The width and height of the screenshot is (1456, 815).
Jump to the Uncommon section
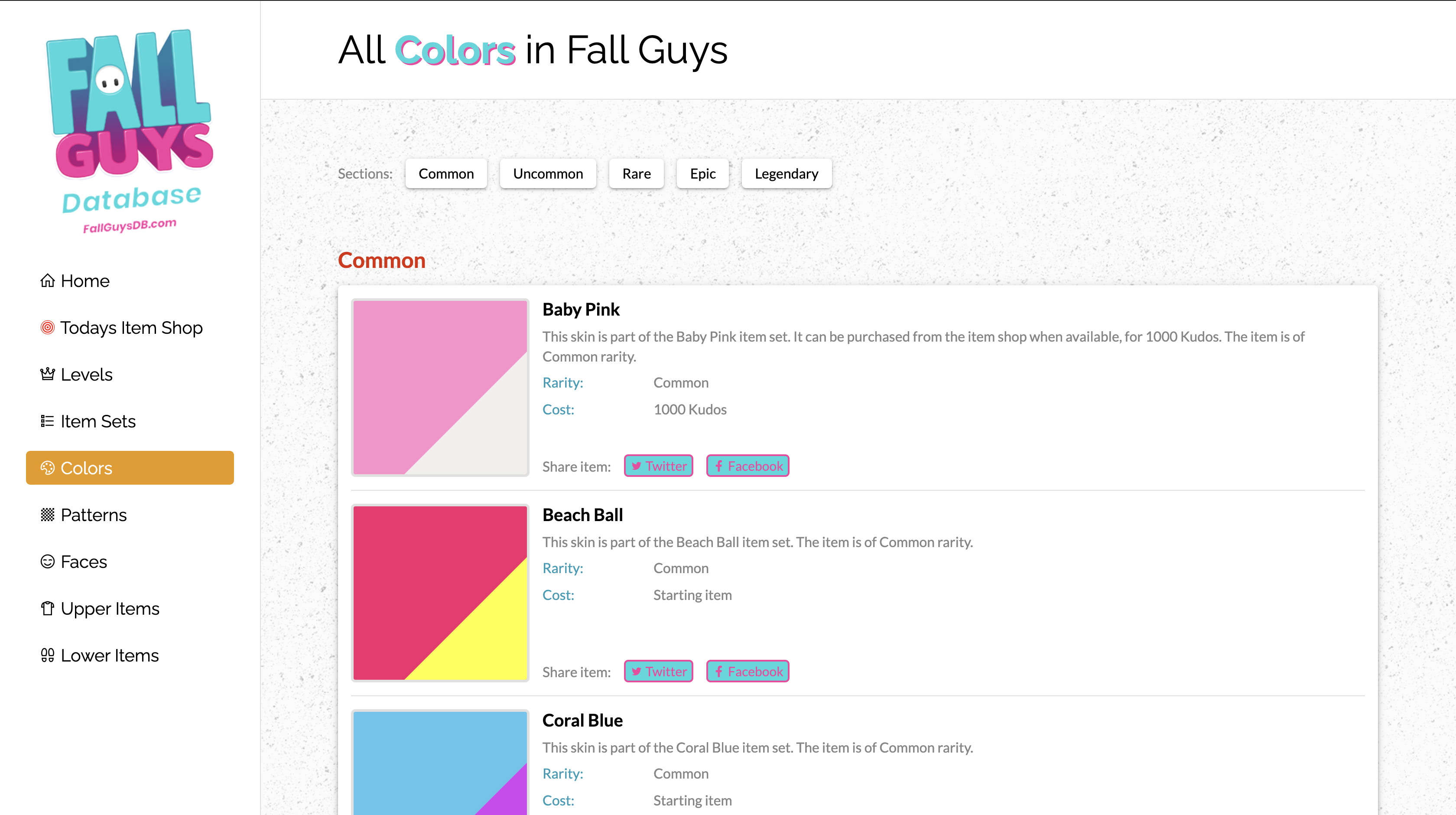pos(547,174)
